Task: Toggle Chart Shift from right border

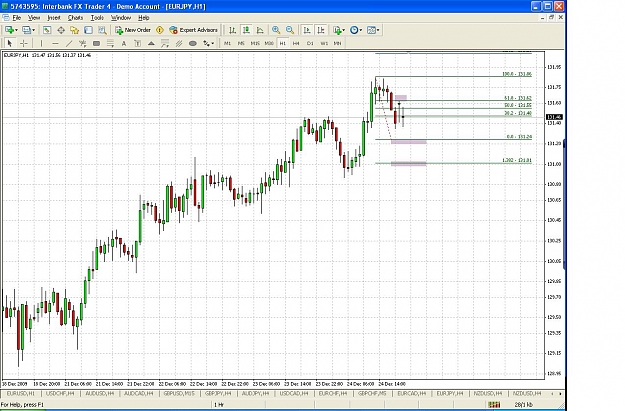Action: [320, 30]
